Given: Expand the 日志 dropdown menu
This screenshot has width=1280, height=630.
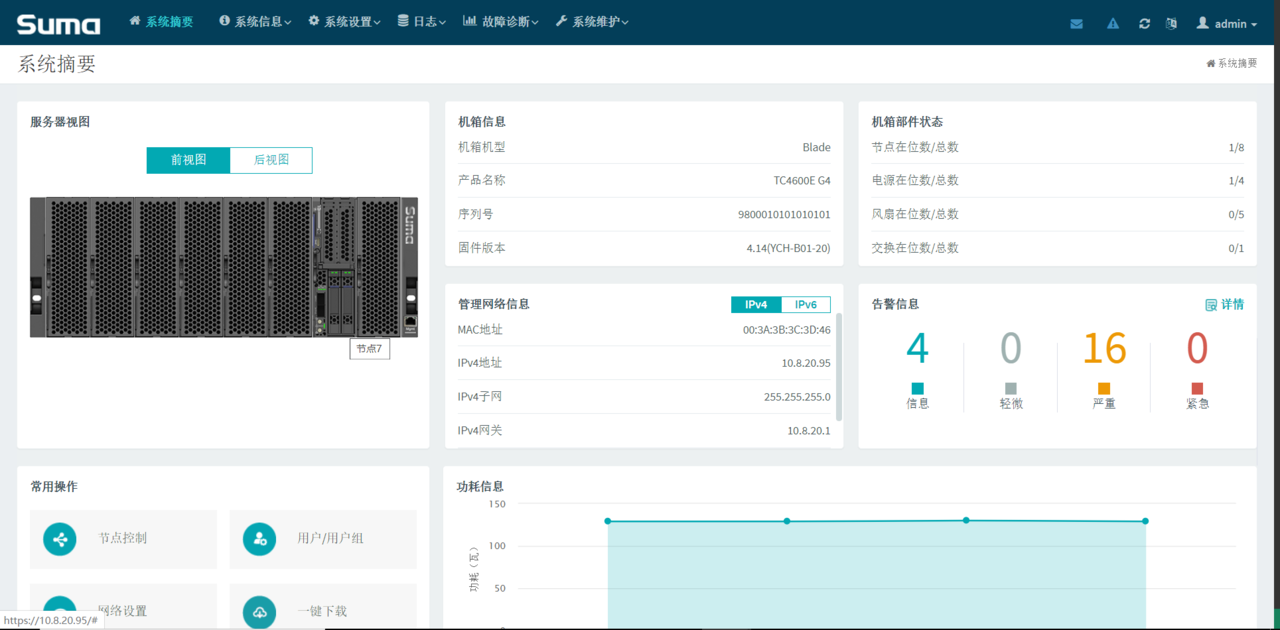Looking at the screenshot, I should click(421, 22).
